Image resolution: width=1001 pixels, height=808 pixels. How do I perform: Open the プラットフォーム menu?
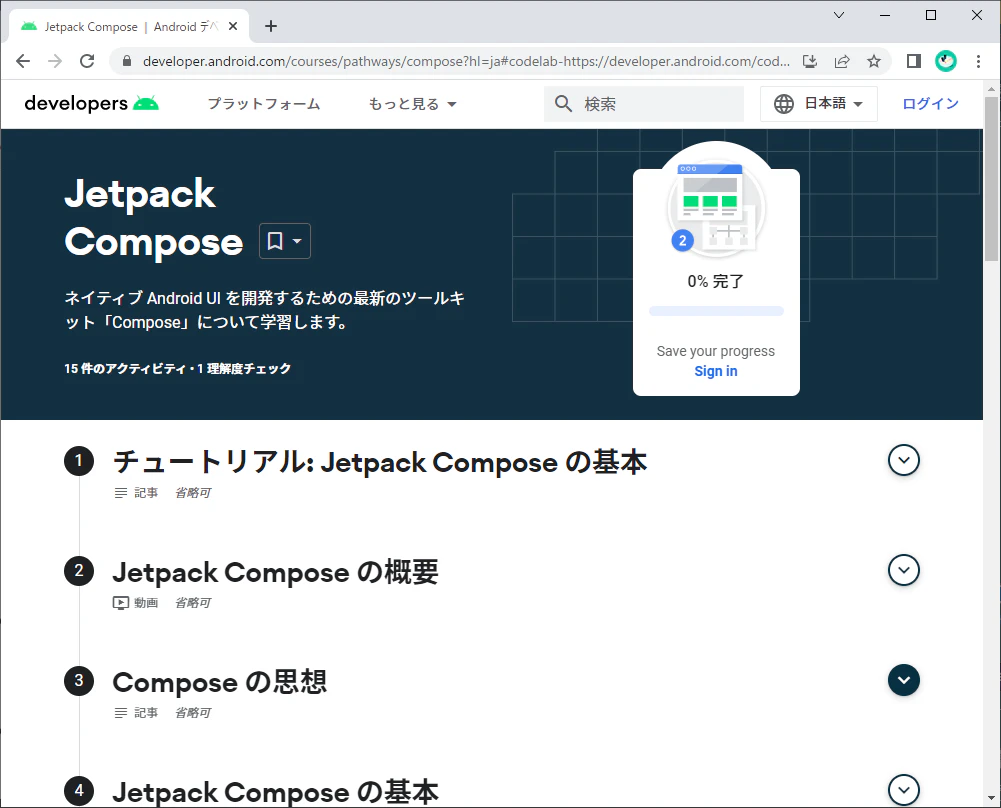click(264, 103)
